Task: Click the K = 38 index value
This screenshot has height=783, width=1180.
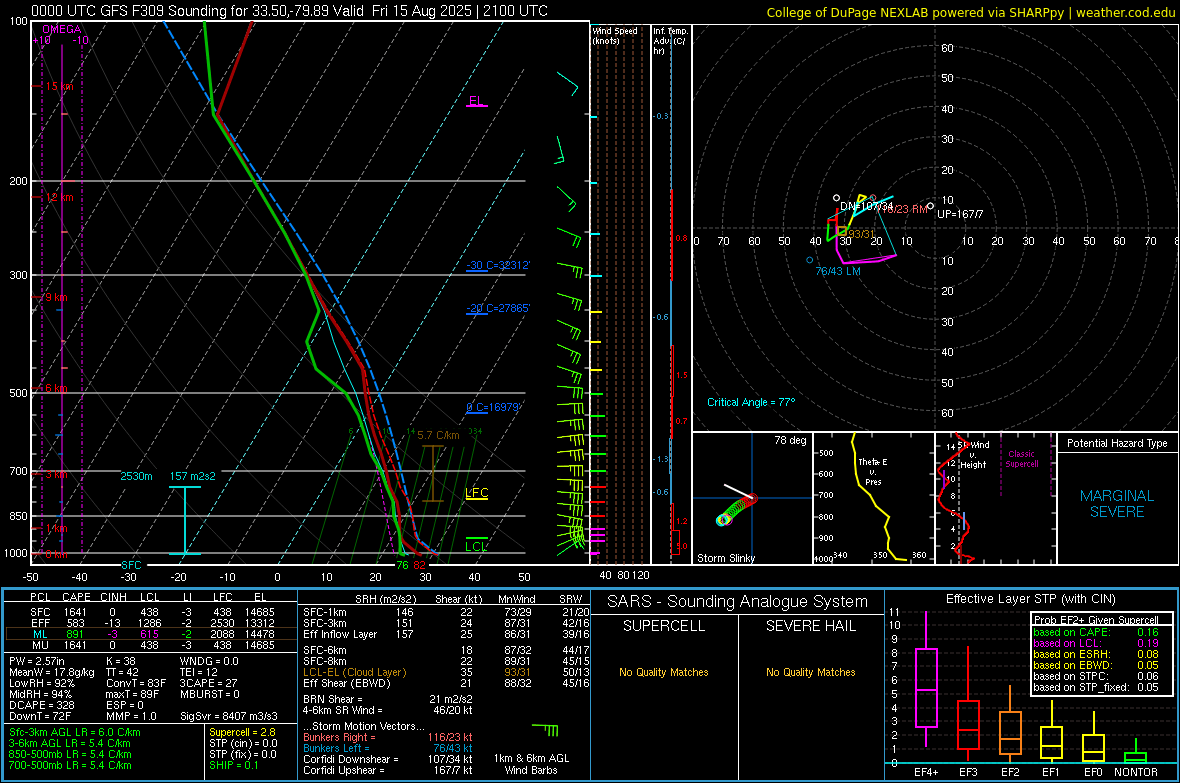Action: (120, 661)
